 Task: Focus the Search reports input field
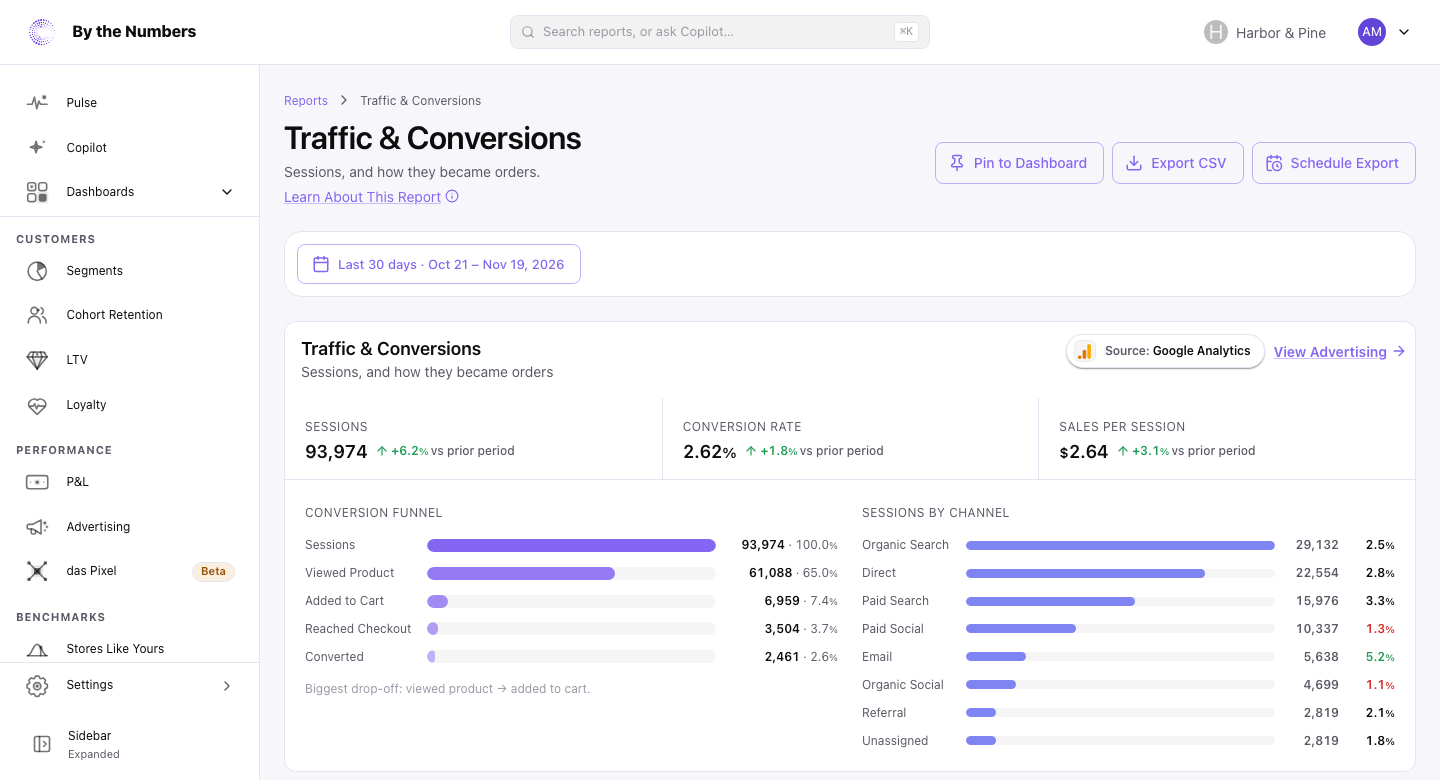720,32
